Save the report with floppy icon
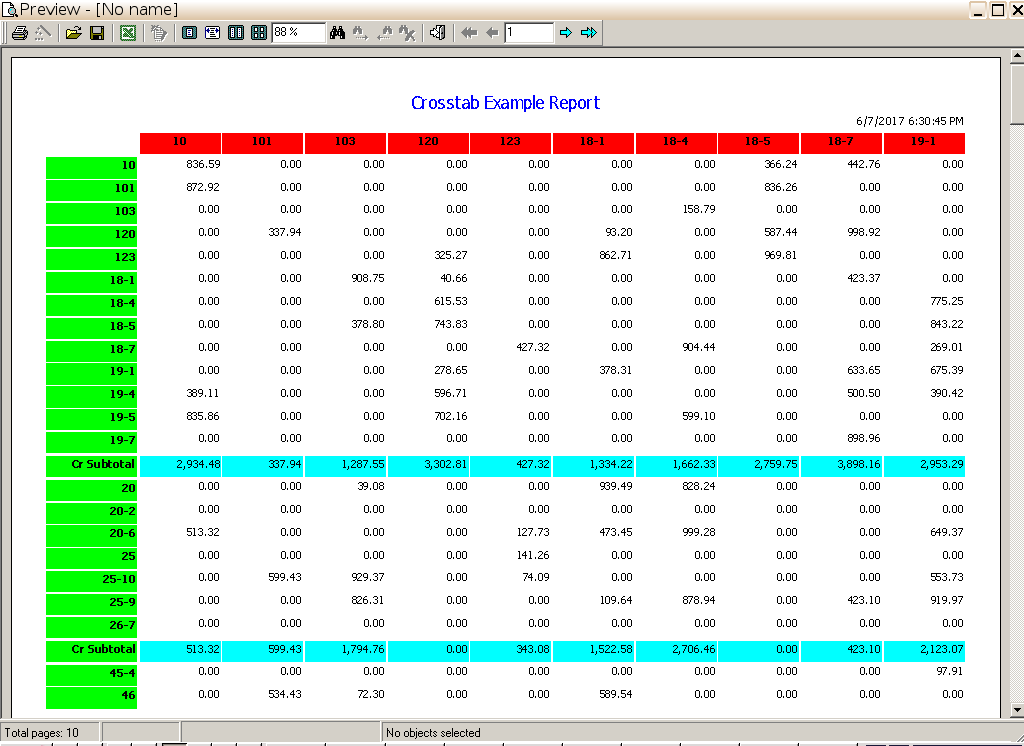The height and width of the screenshot is (746, 1024). coord(97,33)
